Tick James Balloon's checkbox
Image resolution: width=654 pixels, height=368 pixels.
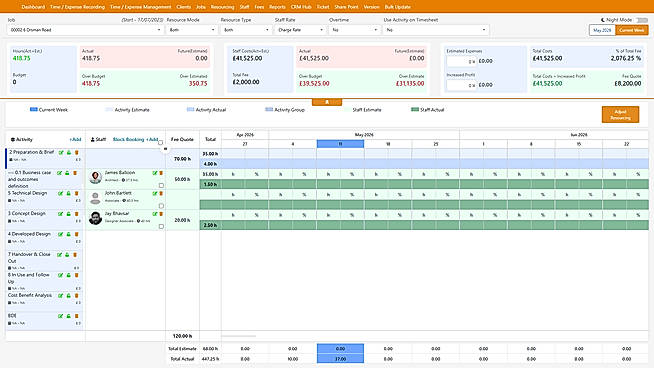pos(161,185)
